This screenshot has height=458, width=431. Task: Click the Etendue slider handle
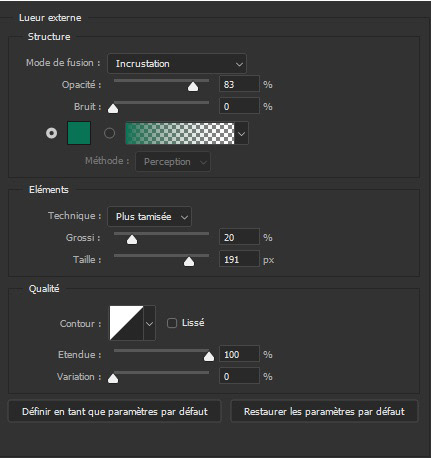[x=209, y=357]
